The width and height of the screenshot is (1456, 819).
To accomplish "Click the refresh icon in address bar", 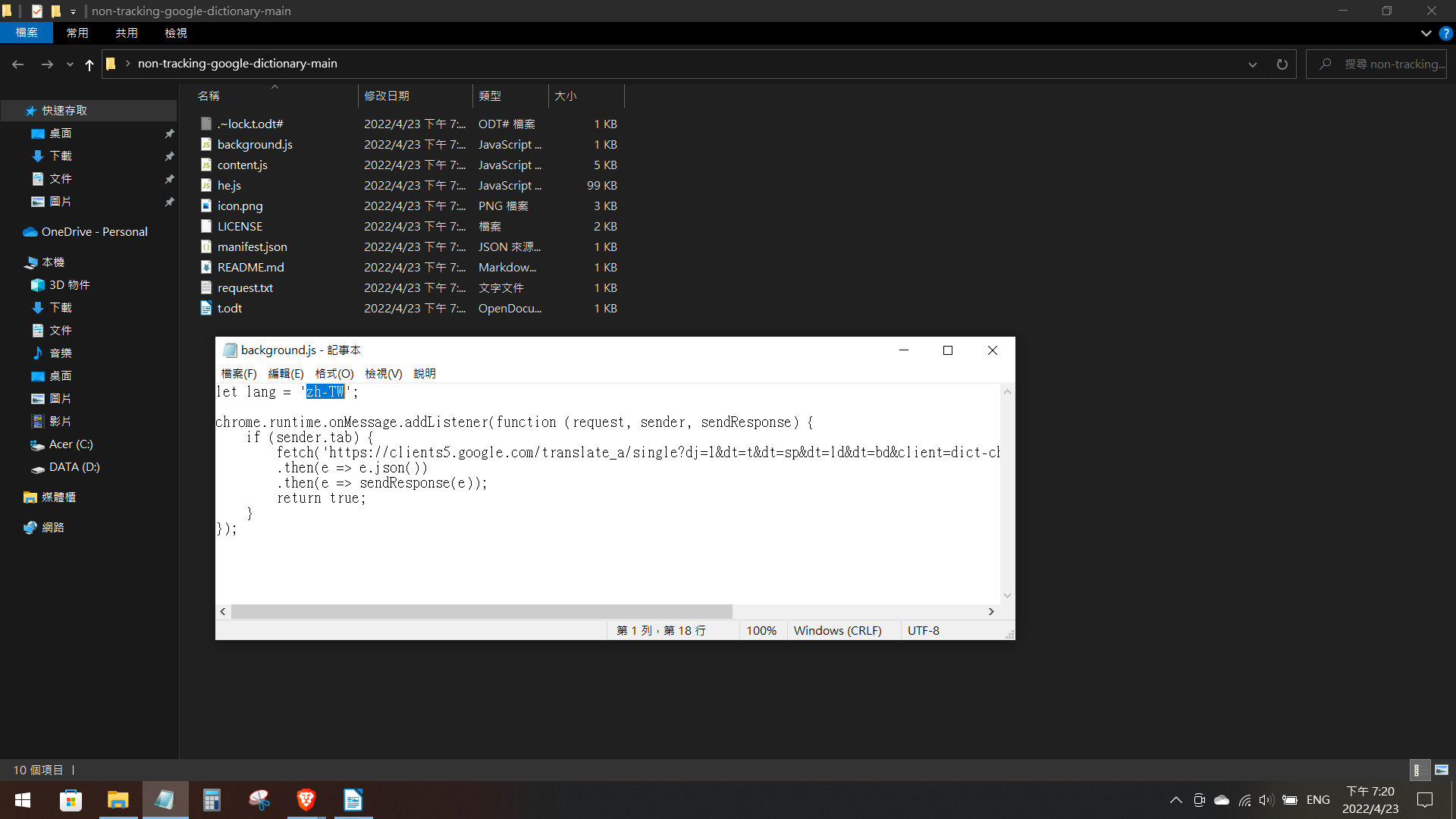I will coord(1282,64).
